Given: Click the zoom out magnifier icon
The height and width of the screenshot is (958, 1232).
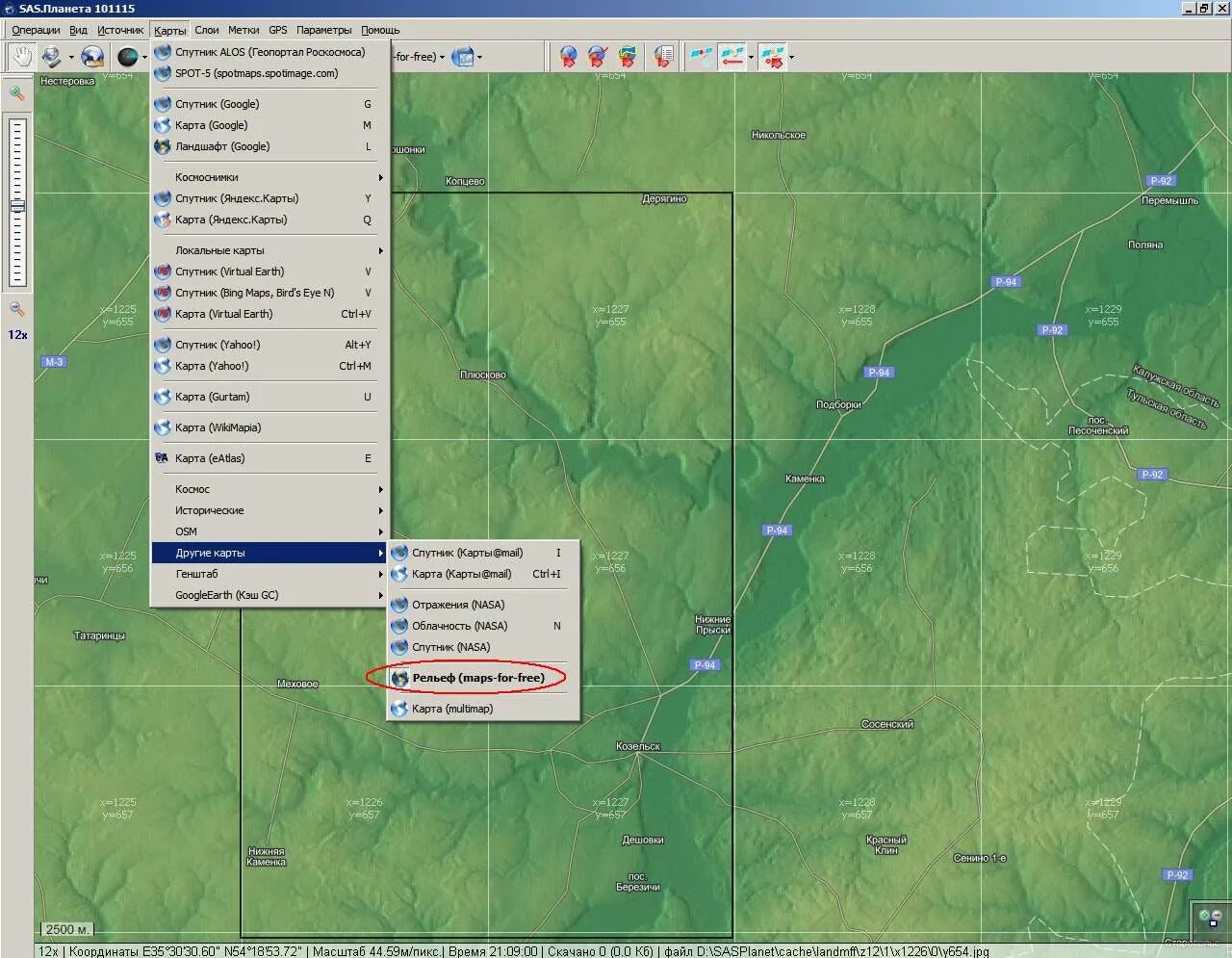Looking at the screenshot, I should click(16, 309).
